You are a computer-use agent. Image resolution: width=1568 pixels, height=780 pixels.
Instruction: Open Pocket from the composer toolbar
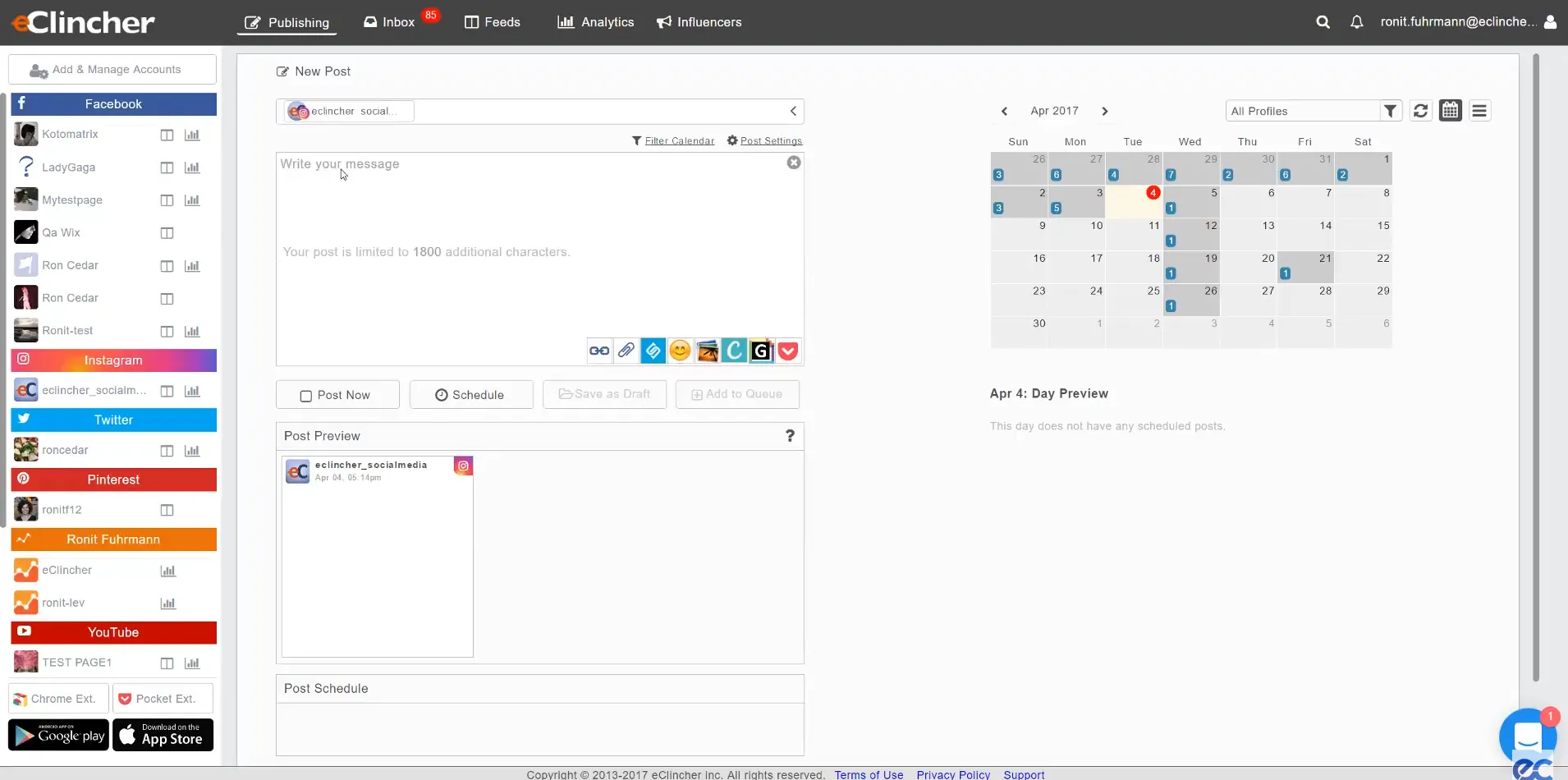point(788,351)
